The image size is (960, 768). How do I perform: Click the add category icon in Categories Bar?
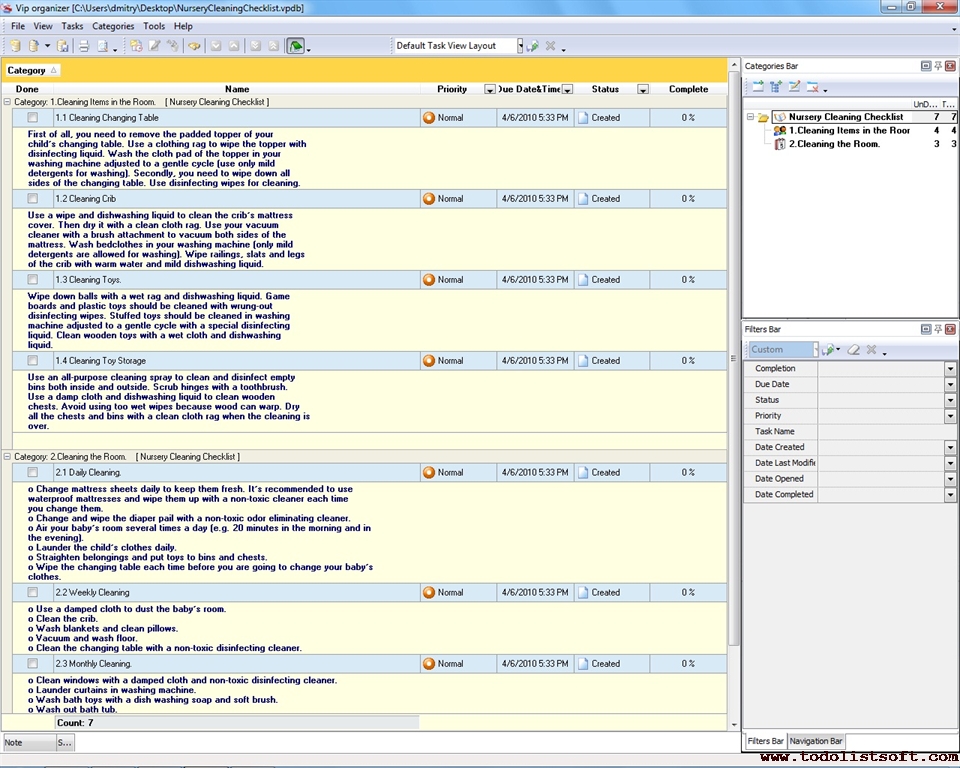(758, 87)
